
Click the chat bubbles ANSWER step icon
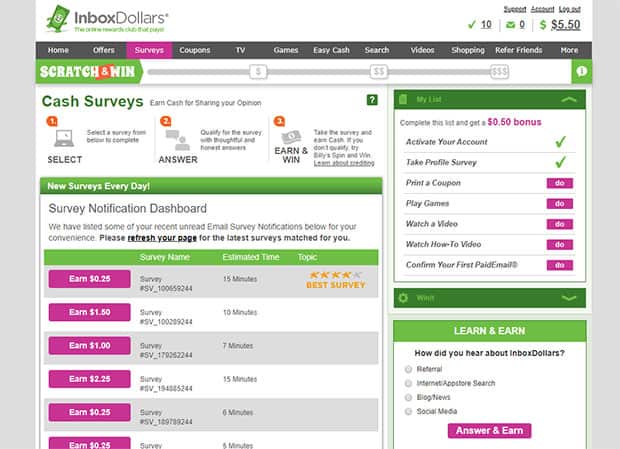click(178, 140)
